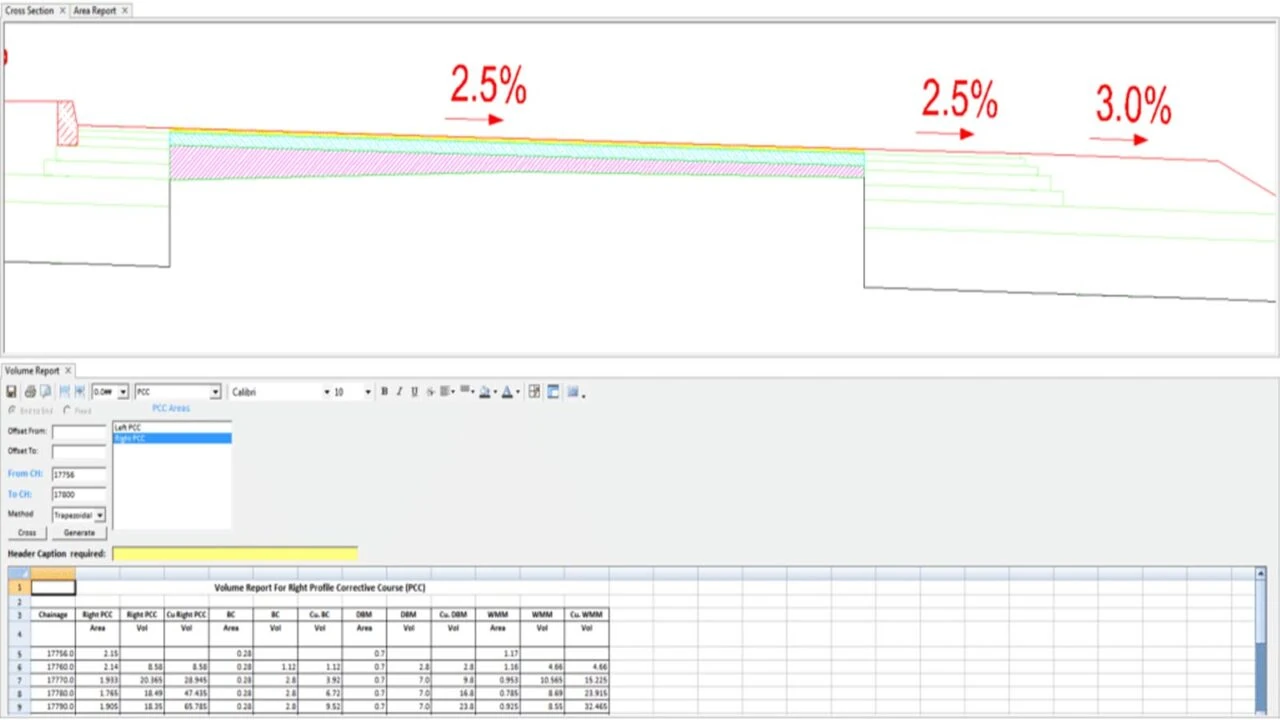Close the Volume Report tab
Image resolution: width=1280 pixels, height=720 pixels.
click(x=68, y=370)
